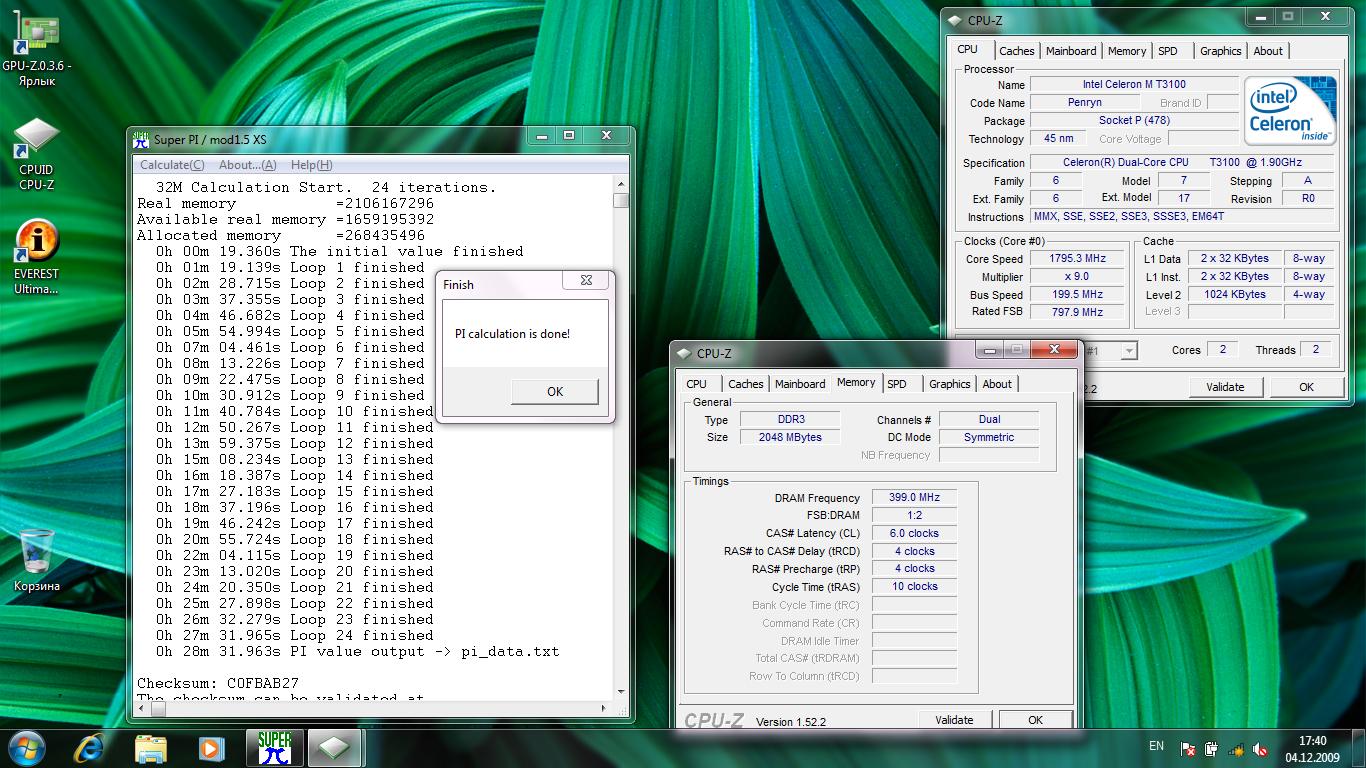
Task: Open the Help(H) menu in Super PI
Action: [x=311, y=165]
